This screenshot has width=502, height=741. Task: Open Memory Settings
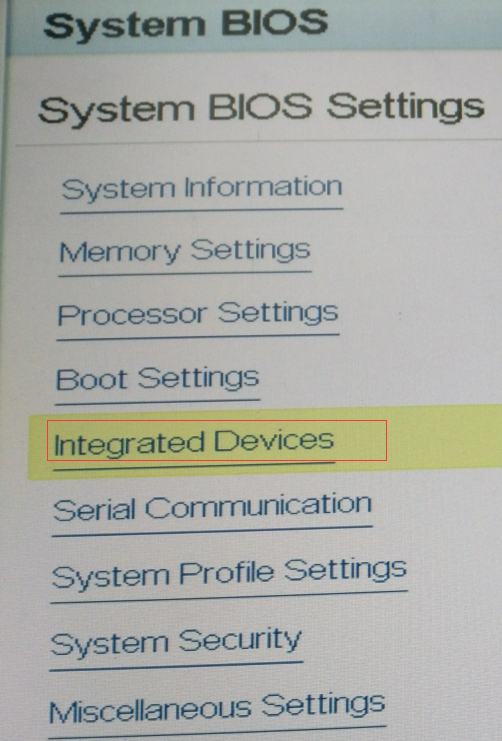[x=184, y=251]
